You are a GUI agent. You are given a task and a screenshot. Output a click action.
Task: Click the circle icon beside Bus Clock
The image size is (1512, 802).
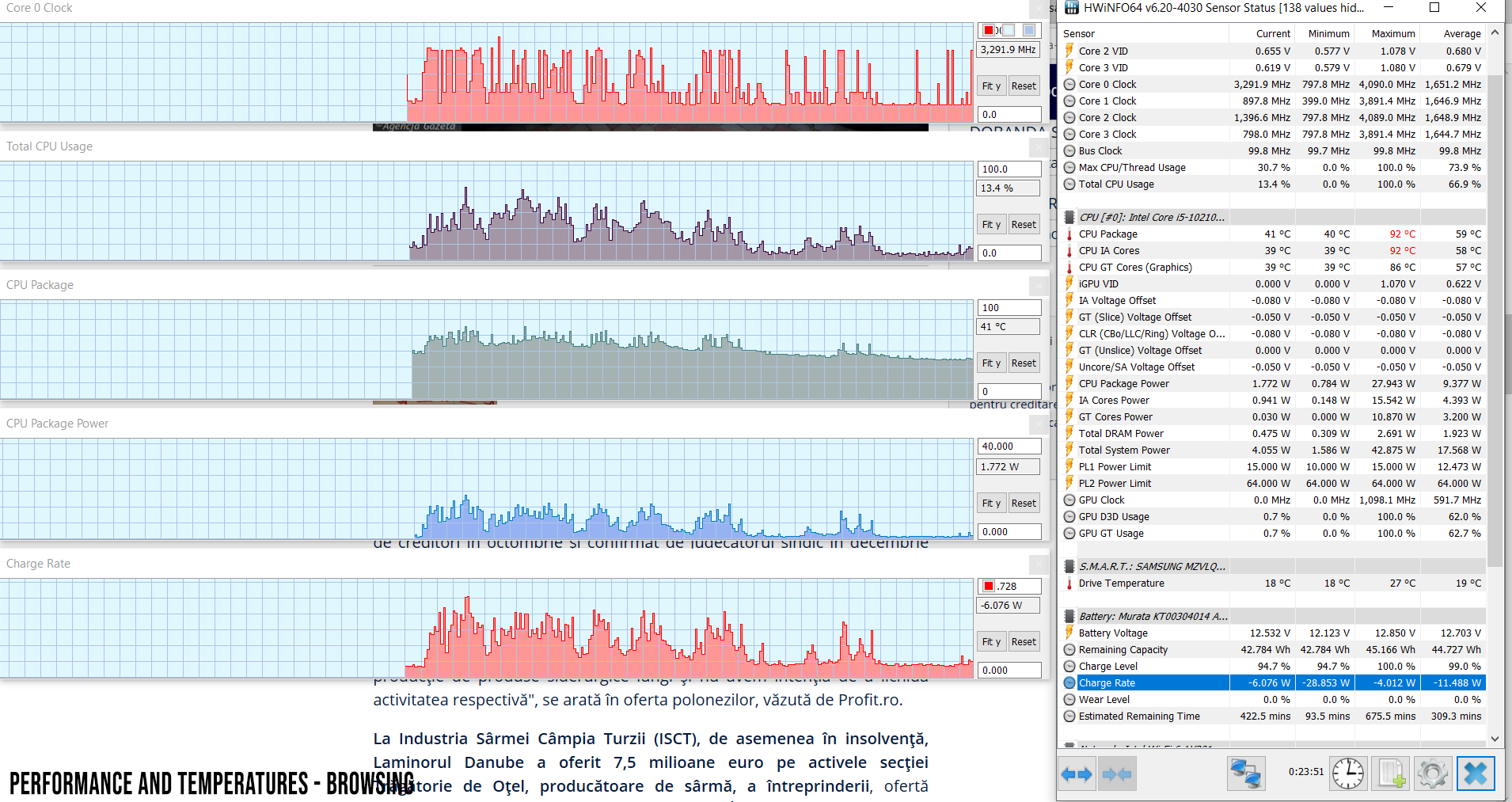pyautogui.click(x=1069, y=151)
